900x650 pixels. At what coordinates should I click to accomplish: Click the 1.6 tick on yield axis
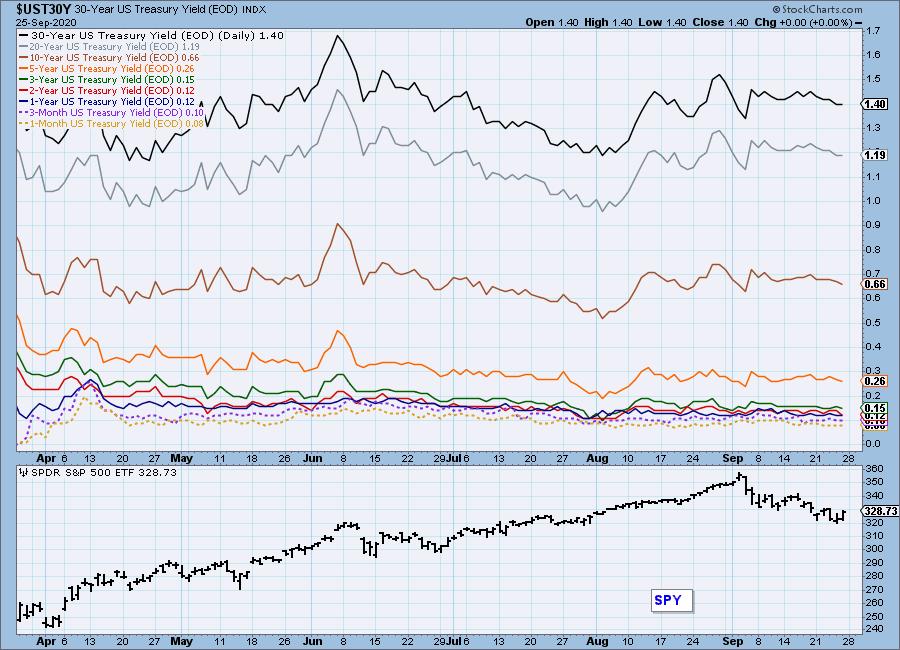pos(872,55)
